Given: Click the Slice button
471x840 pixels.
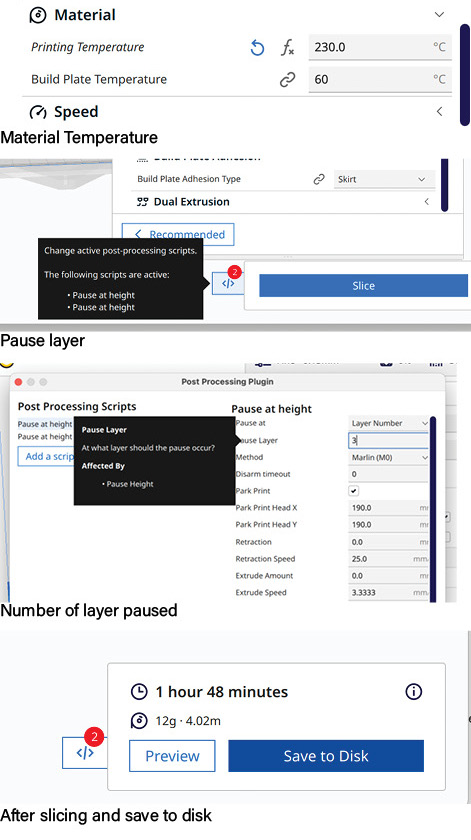Looking at the screenshot, I should pos(363,286).
